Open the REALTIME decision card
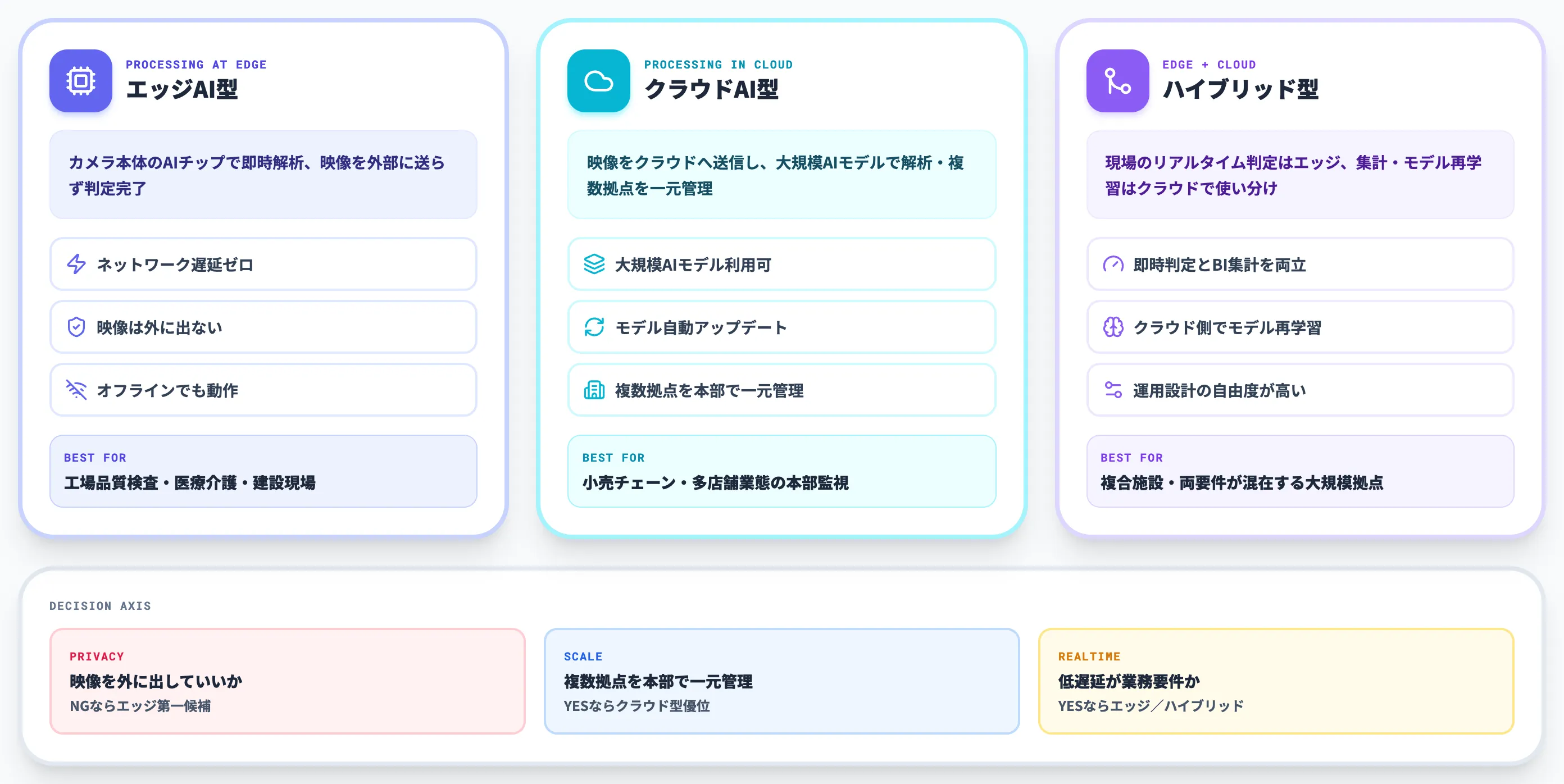 coord(1276,681)
